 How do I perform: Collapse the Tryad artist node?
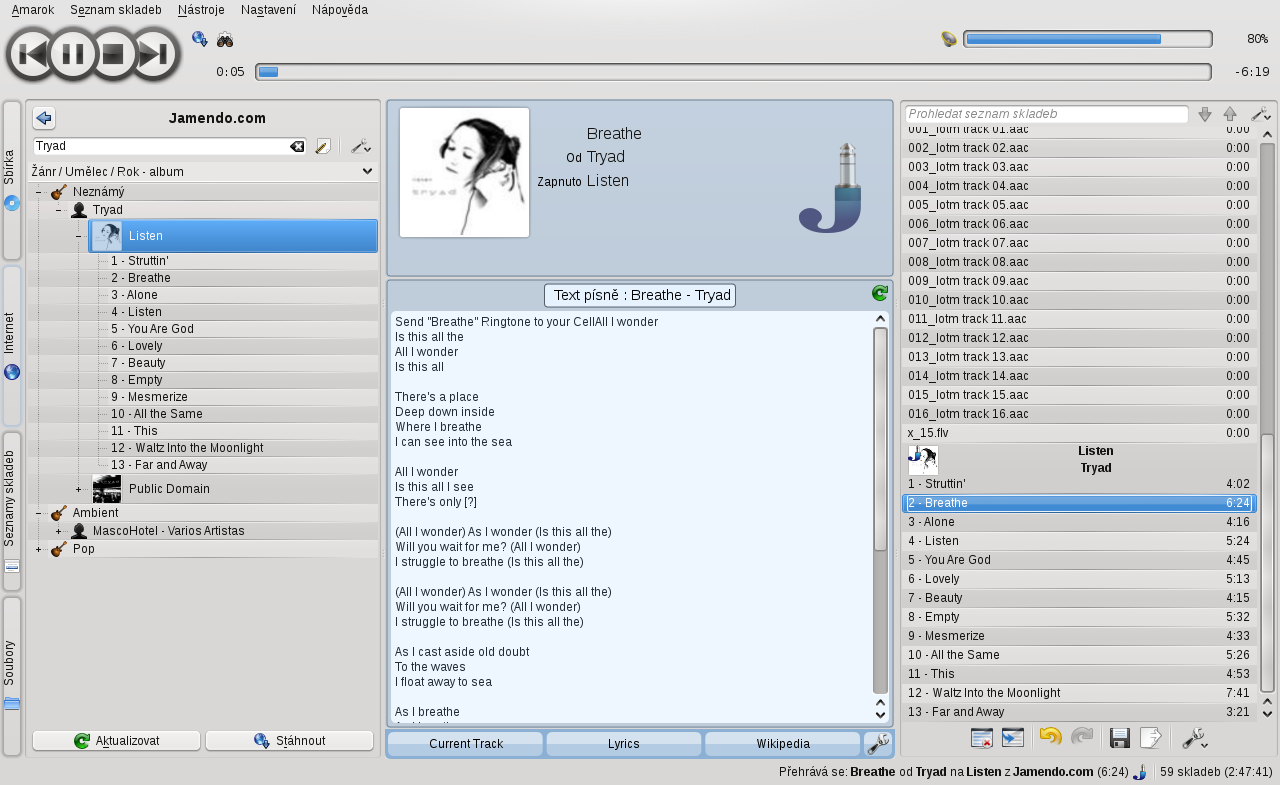point(59,210)
